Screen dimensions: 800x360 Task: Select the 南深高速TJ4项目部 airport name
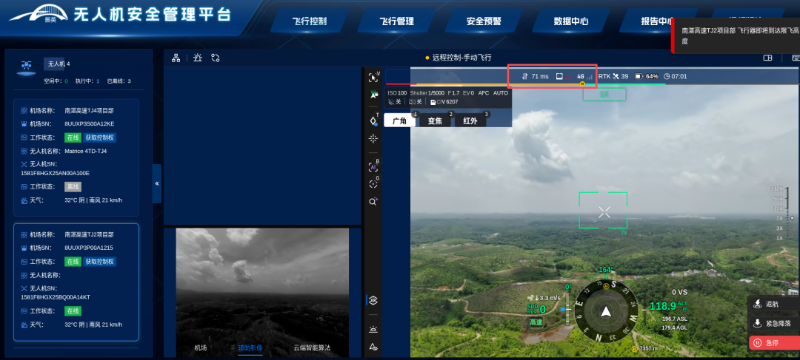89,110
